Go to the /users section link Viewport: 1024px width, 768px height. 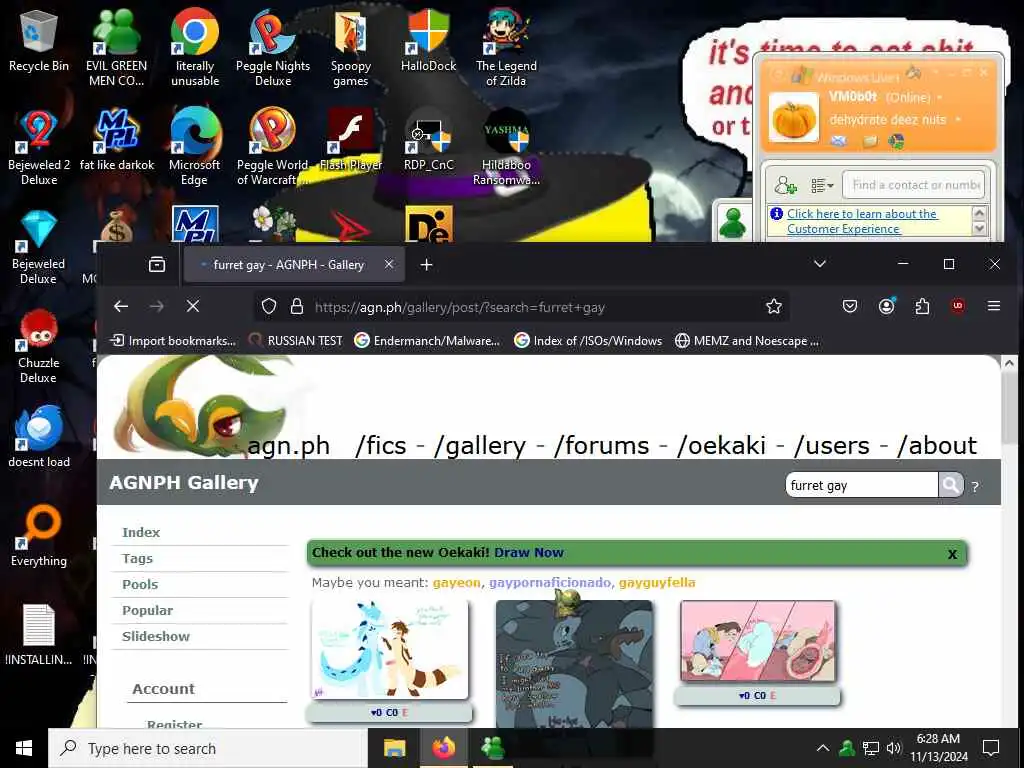pyautogui.click(x=831, y=445)
